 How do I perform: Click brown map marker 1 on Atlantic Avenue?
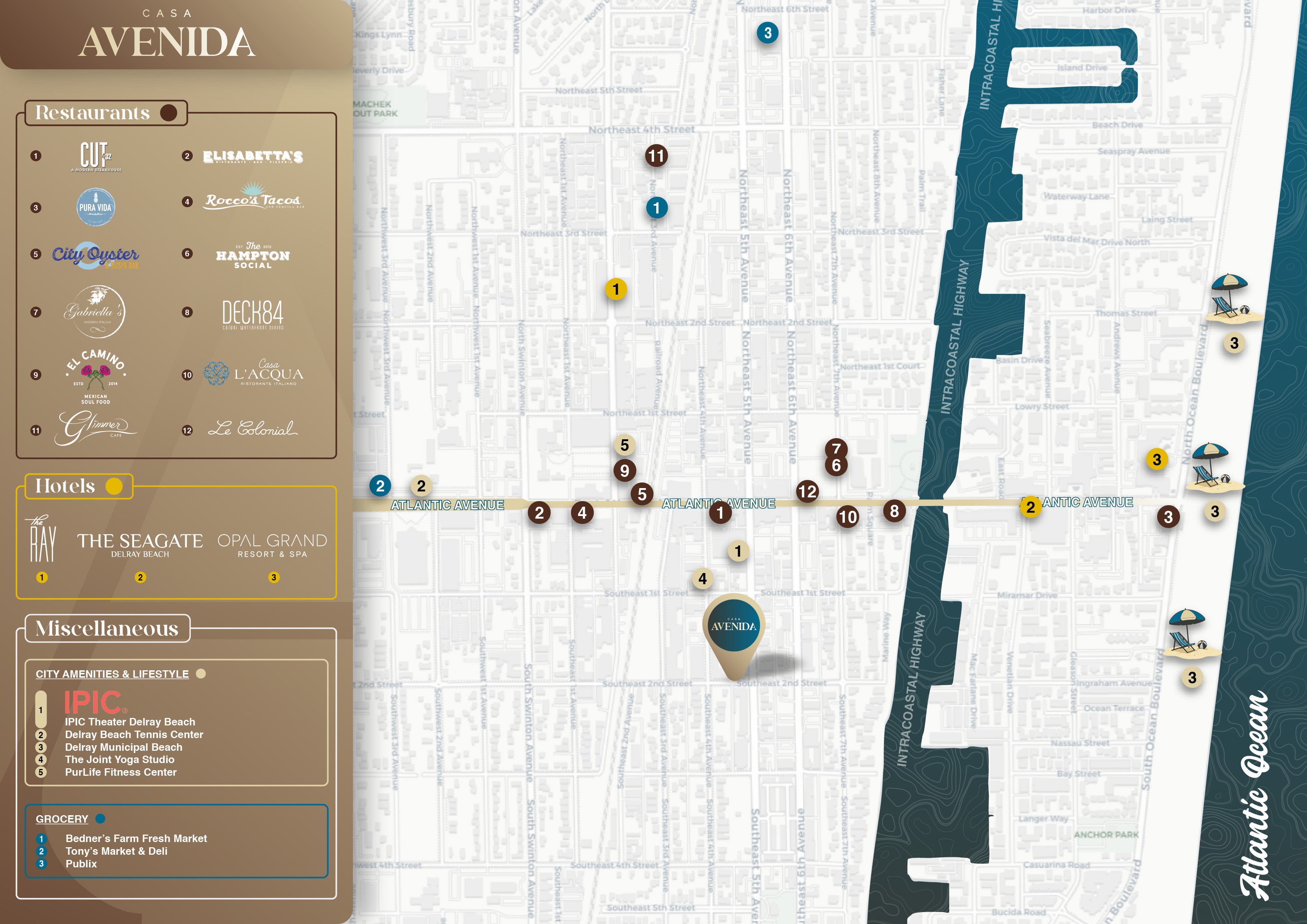pos(720,513)
